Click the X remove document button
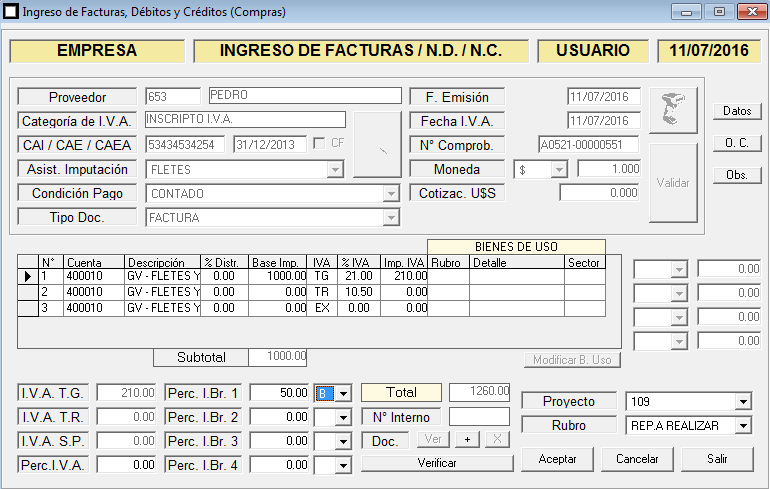 point(497,439)
